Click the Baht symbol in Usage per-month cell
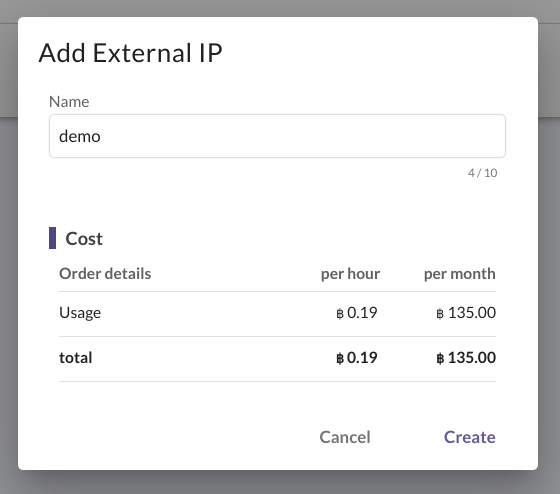The height and width of the screenshot is (494, 560). pyautogui.click(x=440, y=314)
